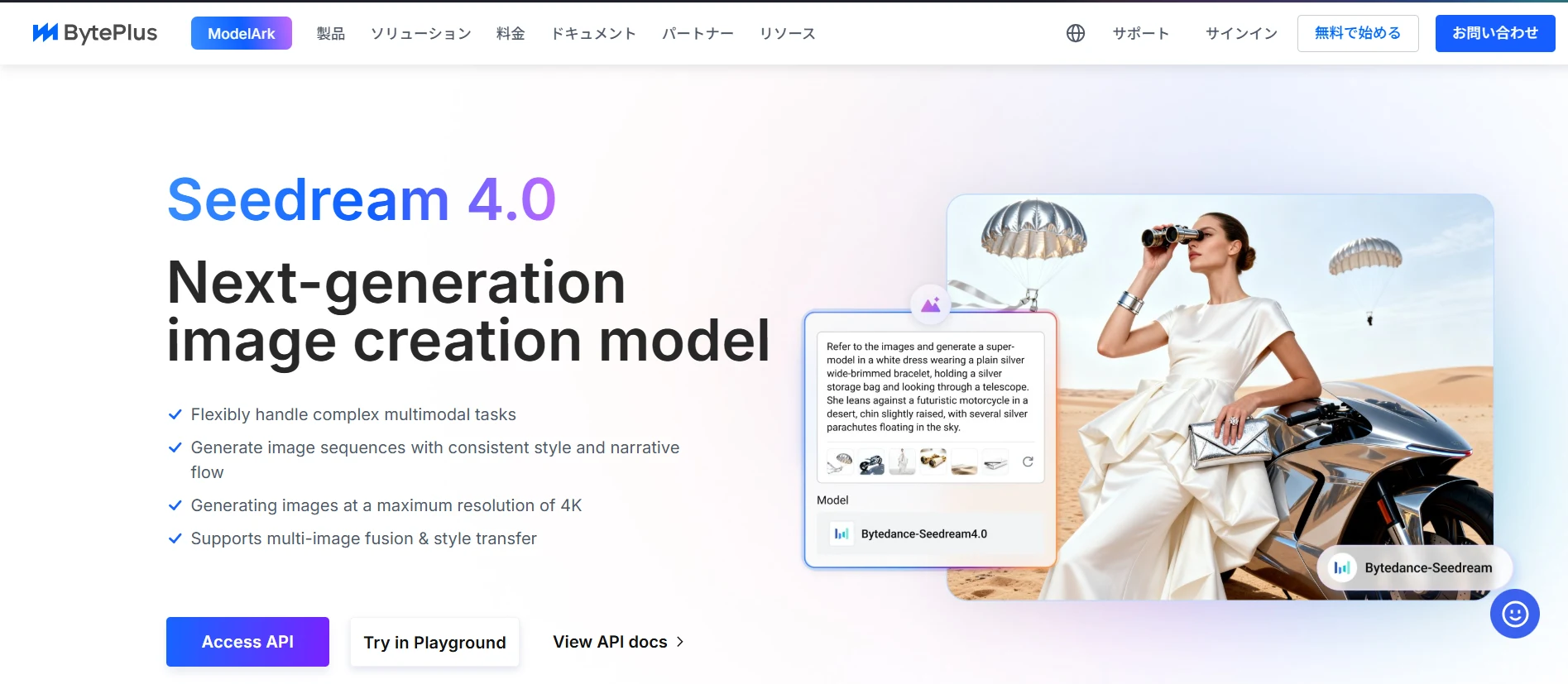Screen dimensions: 1568x684
Task: Click the arrow next to View API docs
Action: (x=680, y=642)
